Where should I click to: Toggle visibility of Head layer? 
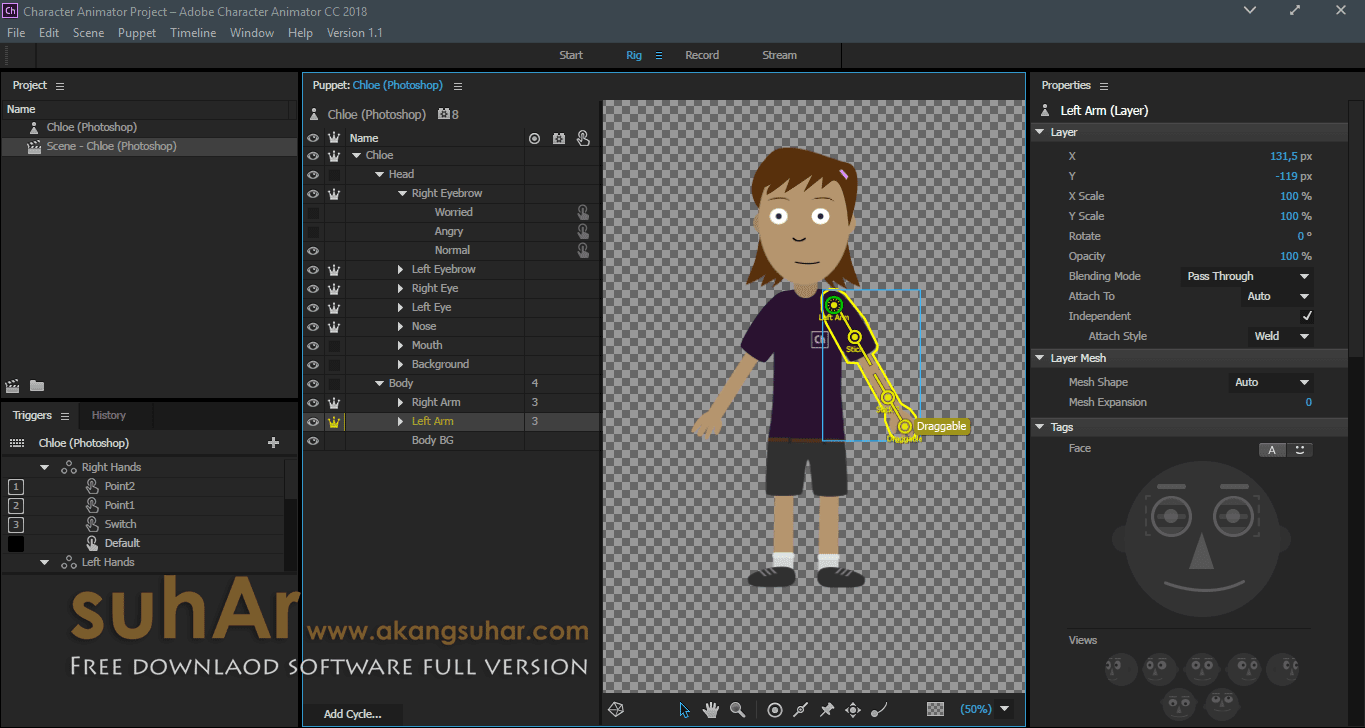pyautogui.click(x=313, y=174)
